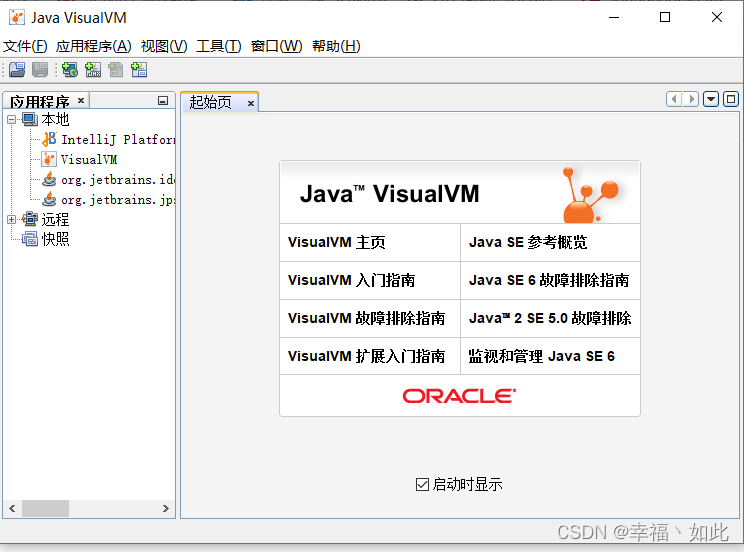This screenshot has height=552, width=744.
Task: Select the IntelliJ Platform tree entry
Action: 118,140
